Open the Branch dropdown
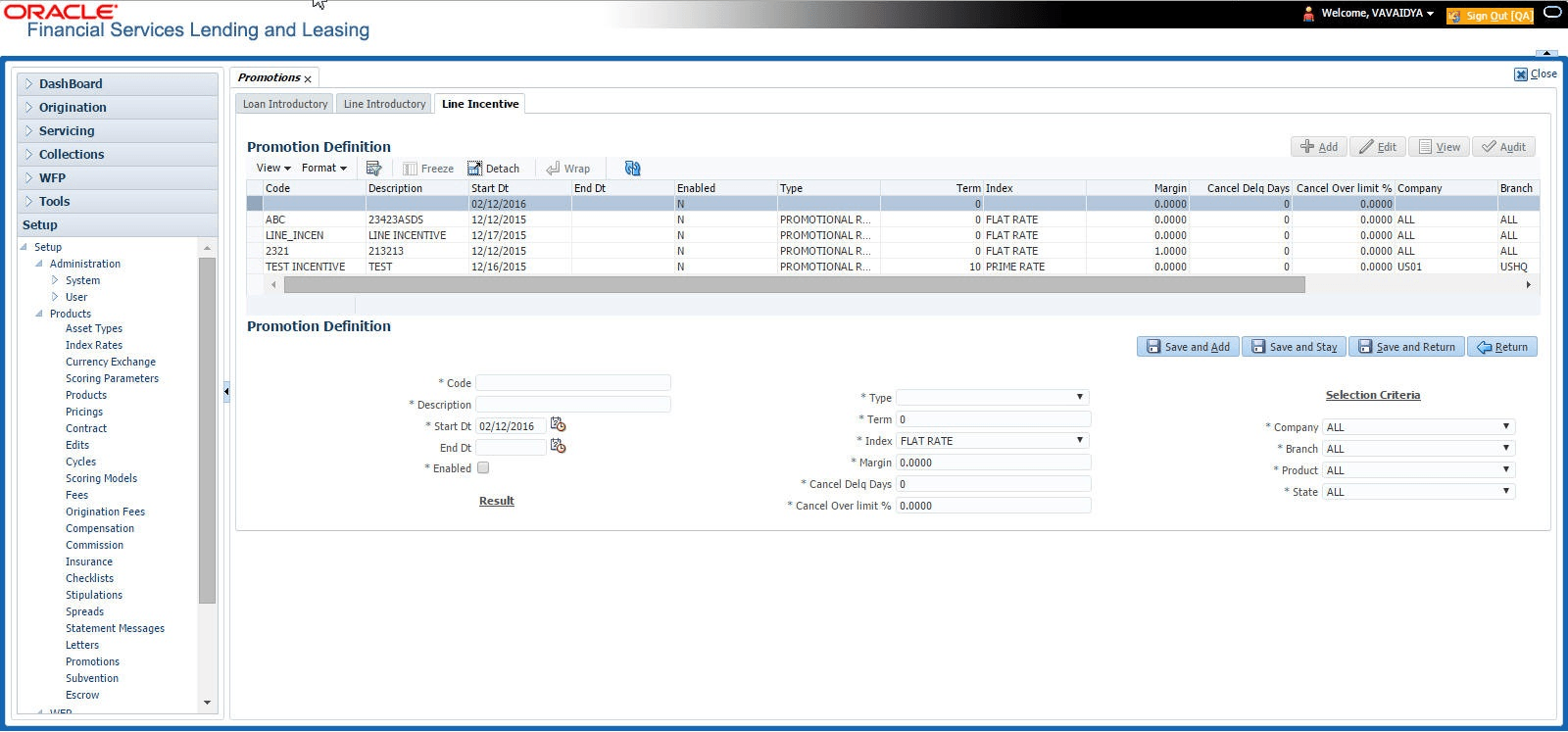The image size is (1568, 732). click(x=1419, y=449)
